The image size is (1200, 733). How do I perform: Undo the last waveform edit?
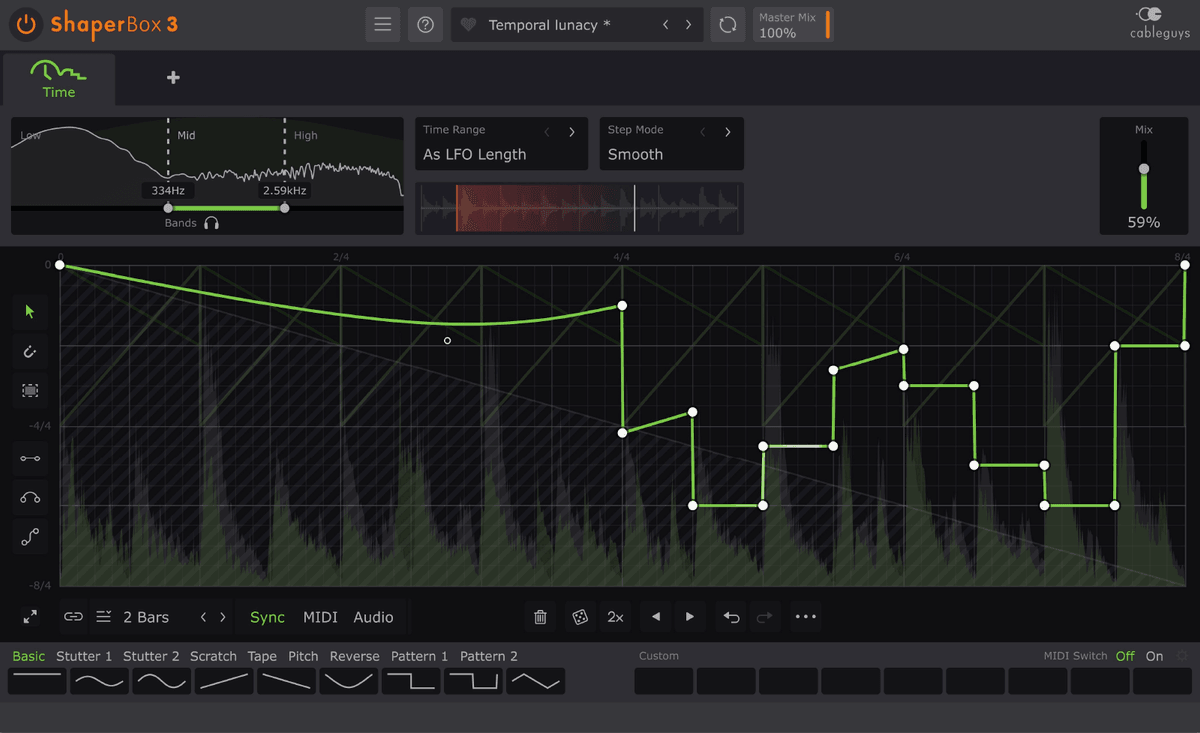click(x=730, y=617)
